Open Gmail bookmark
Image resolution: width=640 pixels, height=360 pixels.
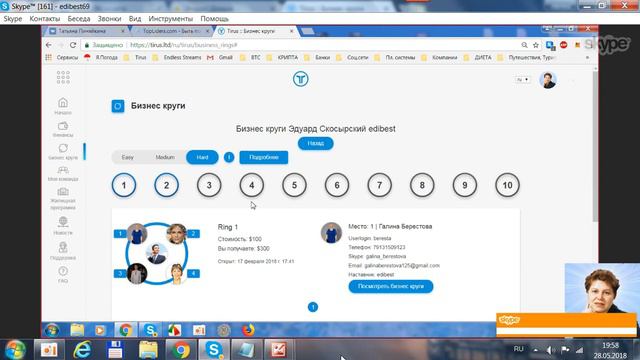pyautogui.click(x=220, y=58)
